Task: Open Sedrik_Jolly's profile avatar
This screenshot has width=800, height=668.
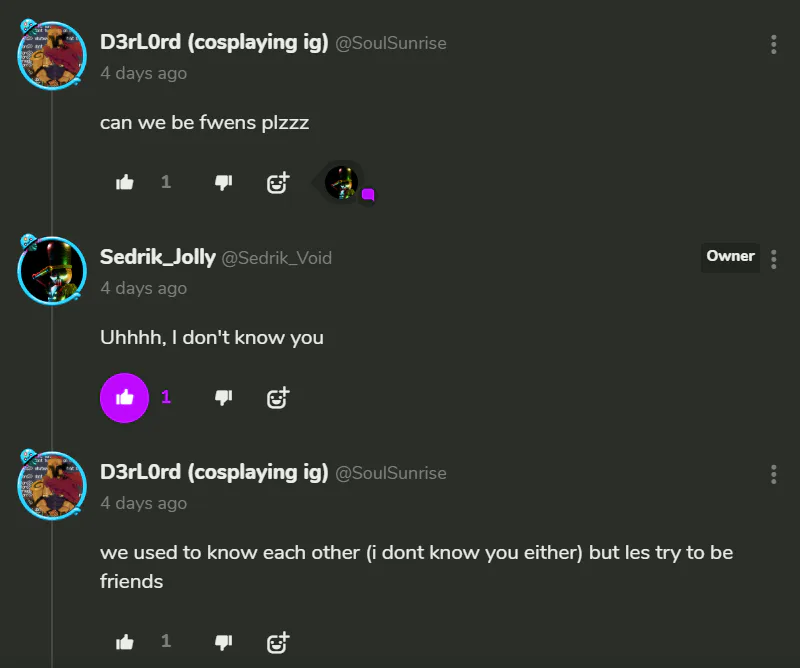Action: [52, 271]
